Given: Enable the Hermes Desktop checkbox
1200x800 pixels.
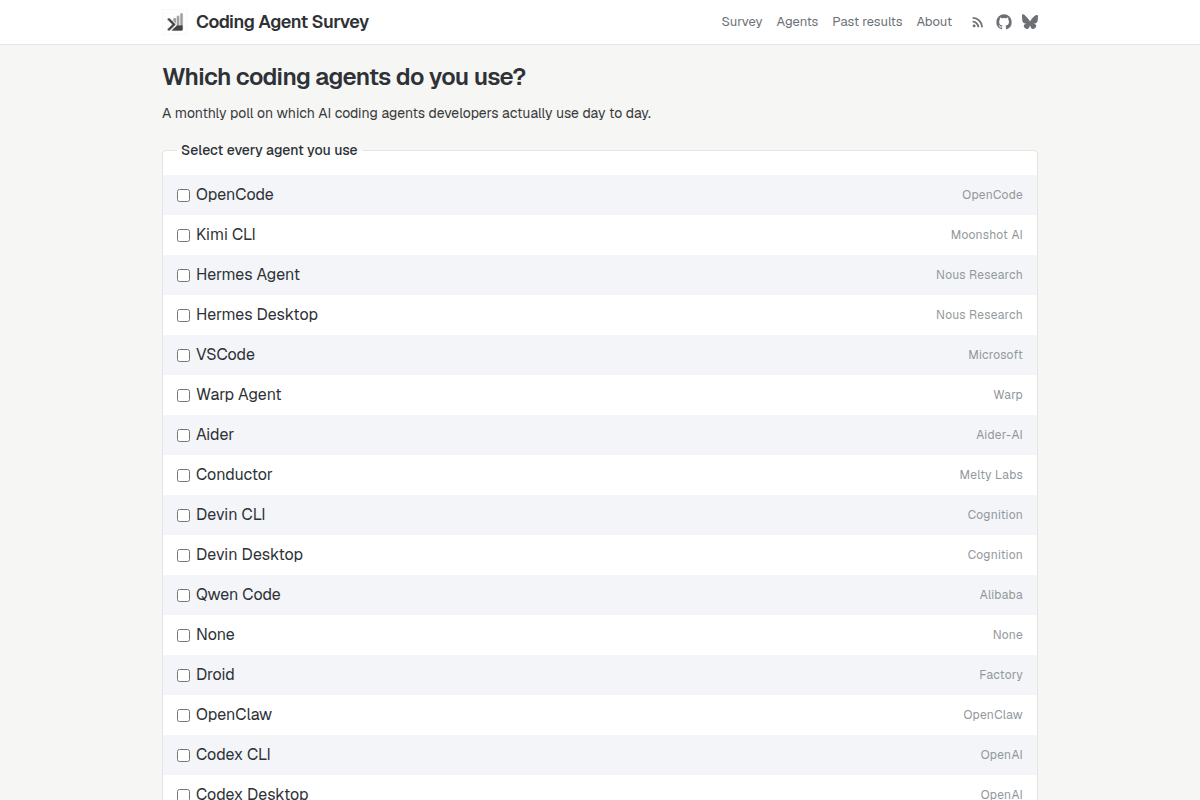Looking at the screenshot, I should [184, 315].
